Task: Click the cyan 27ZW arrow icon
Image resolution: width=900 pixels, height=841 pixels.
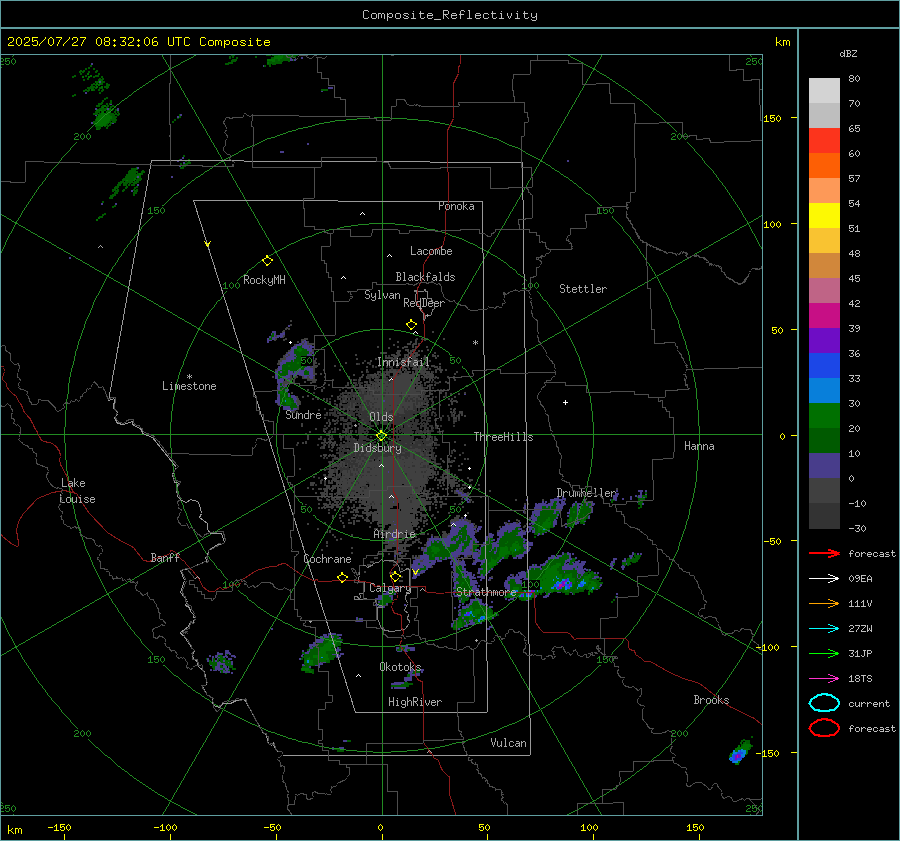Action: pos(824,629)
